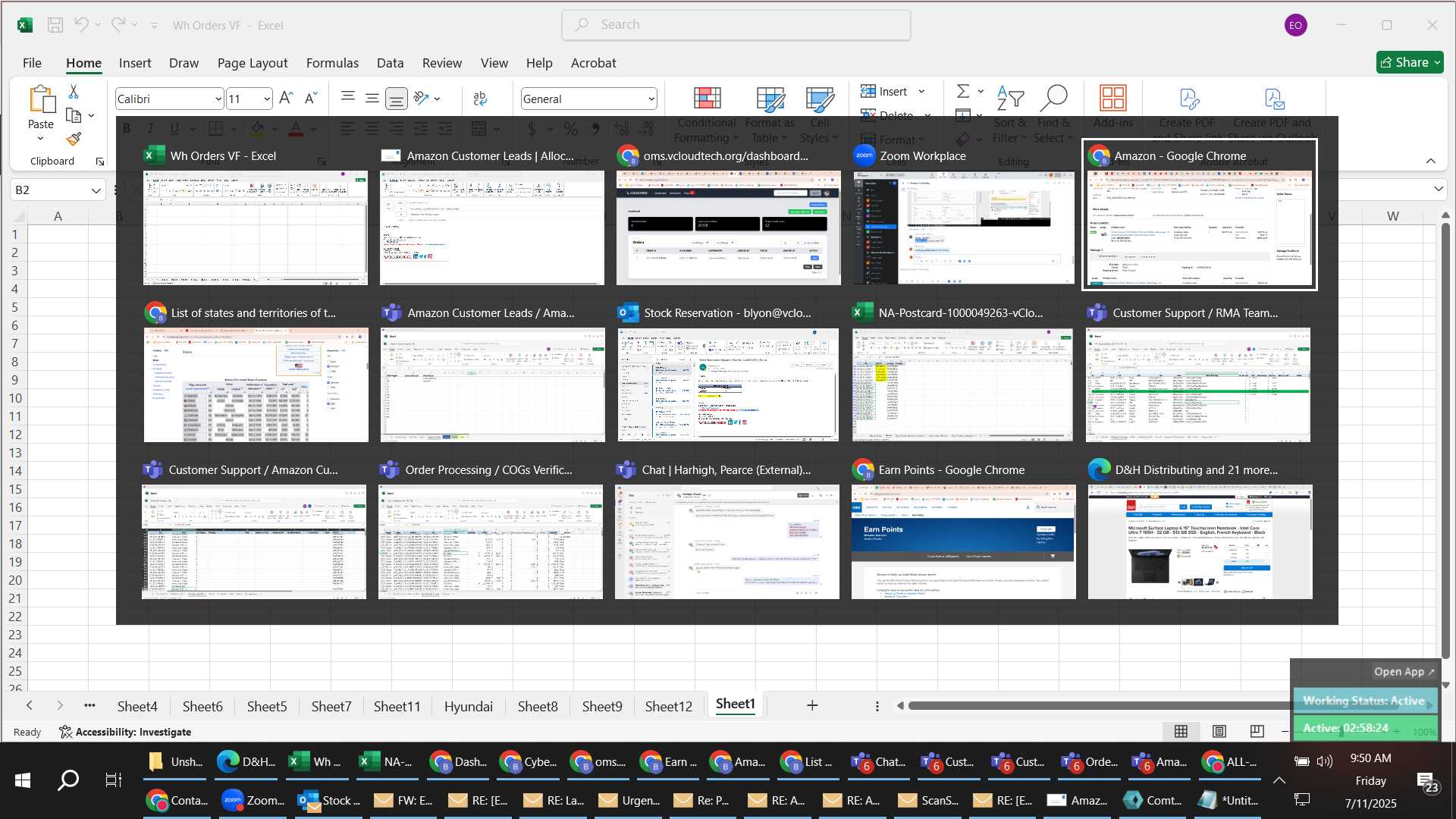Click the Cut scissors icon
The height and width of the screenshot is (819, 1456).
click(74, 92)
